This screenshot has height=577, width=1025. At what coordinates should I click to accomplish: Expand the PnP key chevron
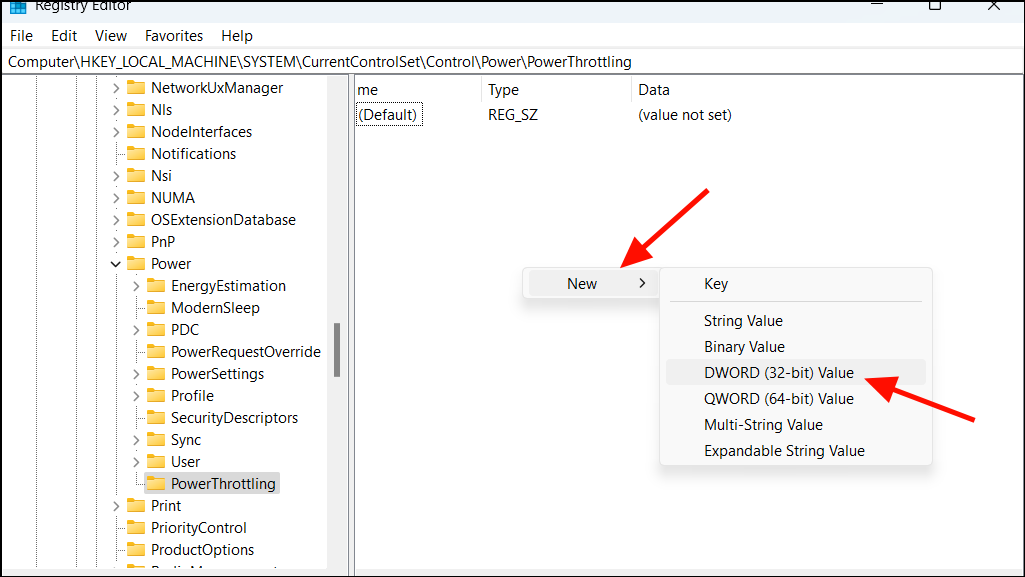click(x=116, y=242)
